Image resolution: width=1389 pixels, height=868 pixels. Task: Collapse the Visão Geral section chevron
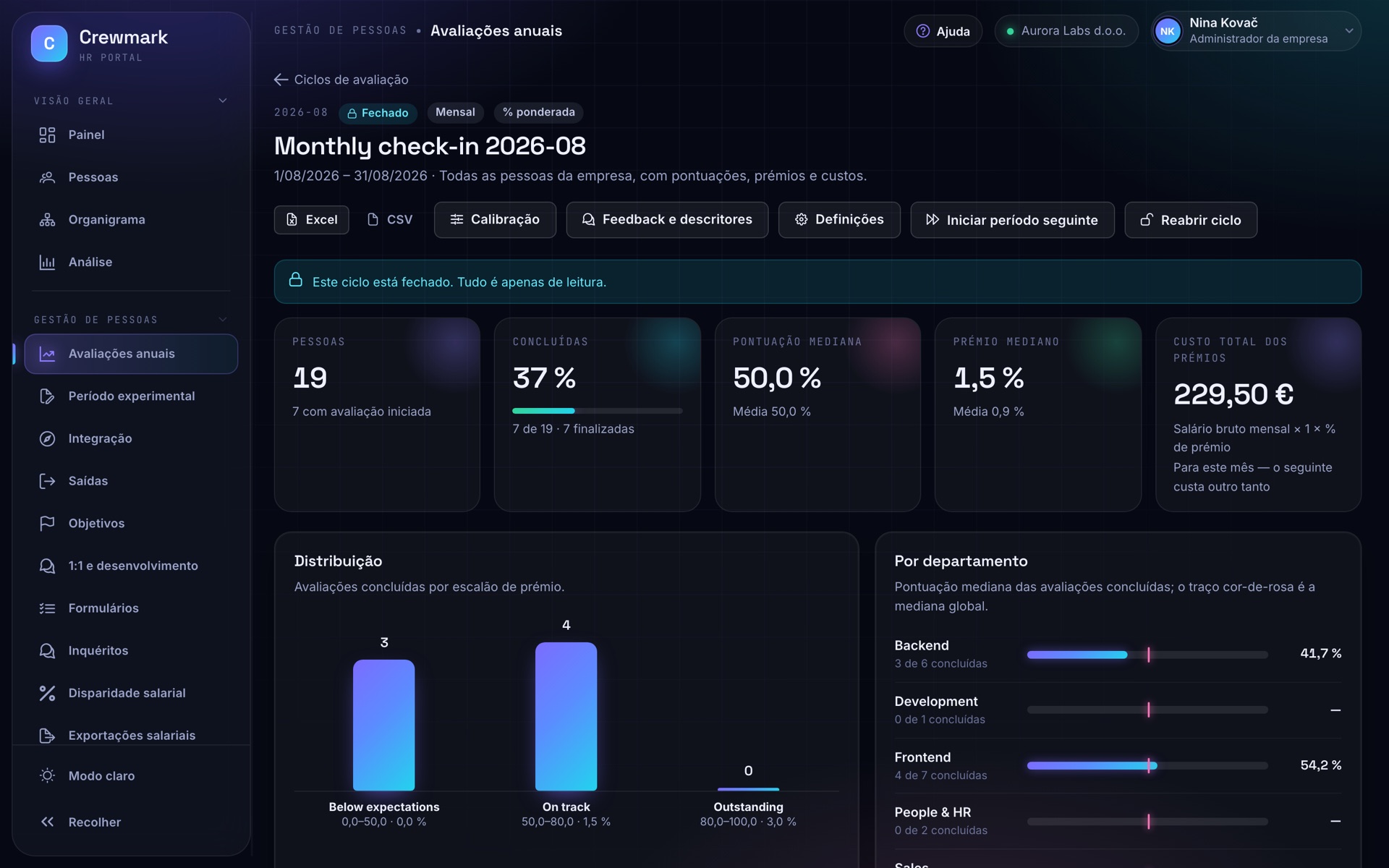223,101
